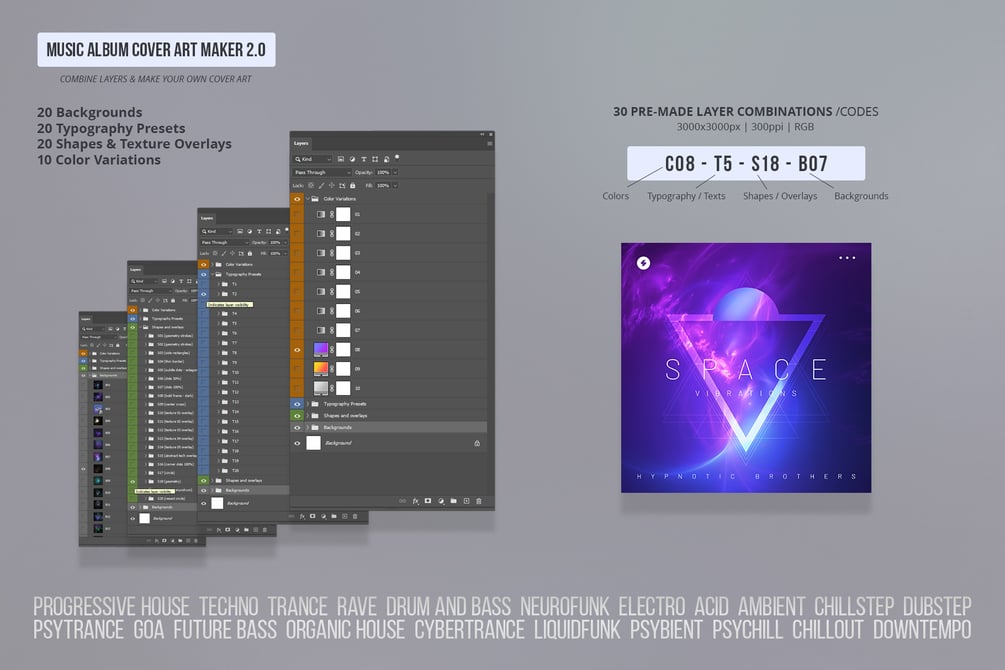Collapse the front Layers panel with double-arrow icon
Image resolution: width=1005 pixels, height=670 pixels.
coord(482,135)
